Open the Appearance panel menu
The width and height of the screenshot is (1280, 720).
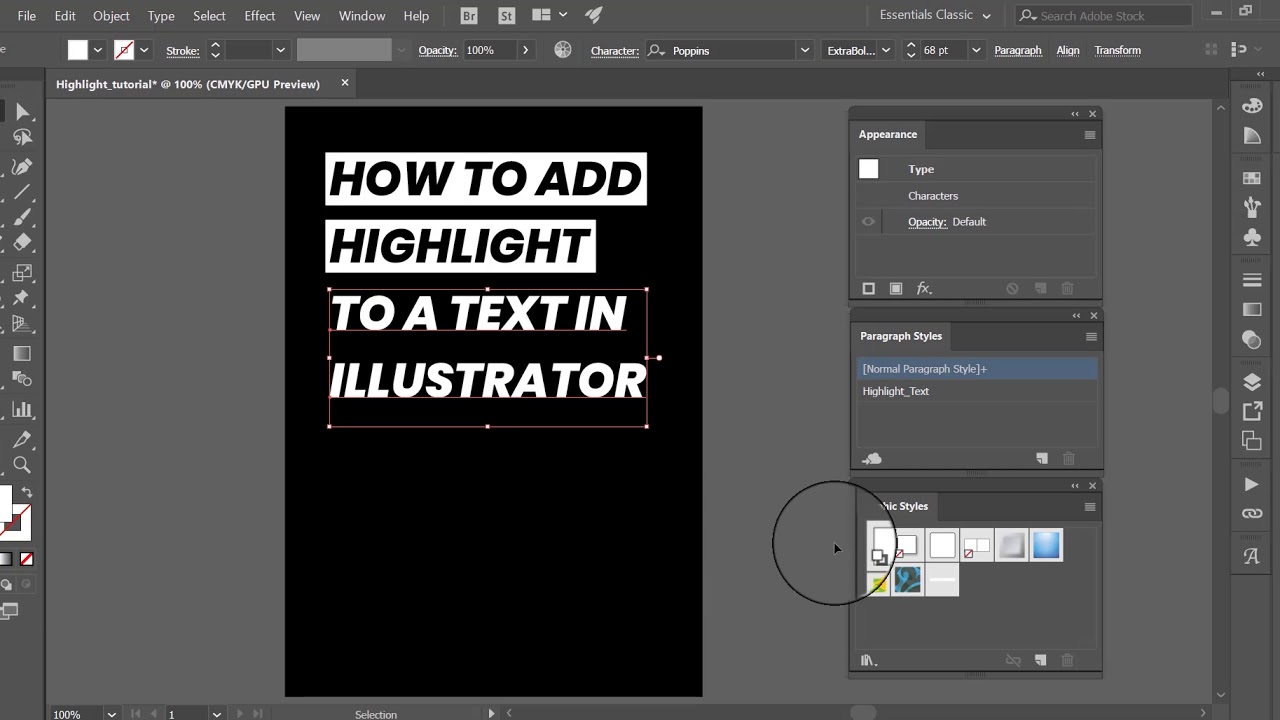tap(1089, 135)
